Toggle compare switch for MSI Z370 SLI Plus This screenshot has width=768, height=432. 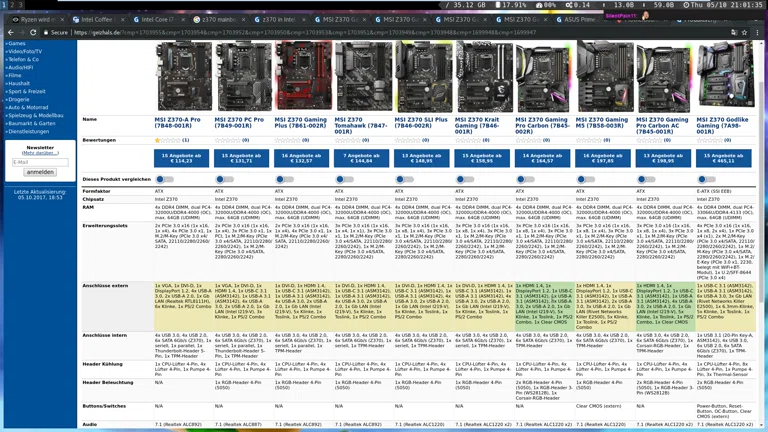pyautogui.click(x=405, y=179)
